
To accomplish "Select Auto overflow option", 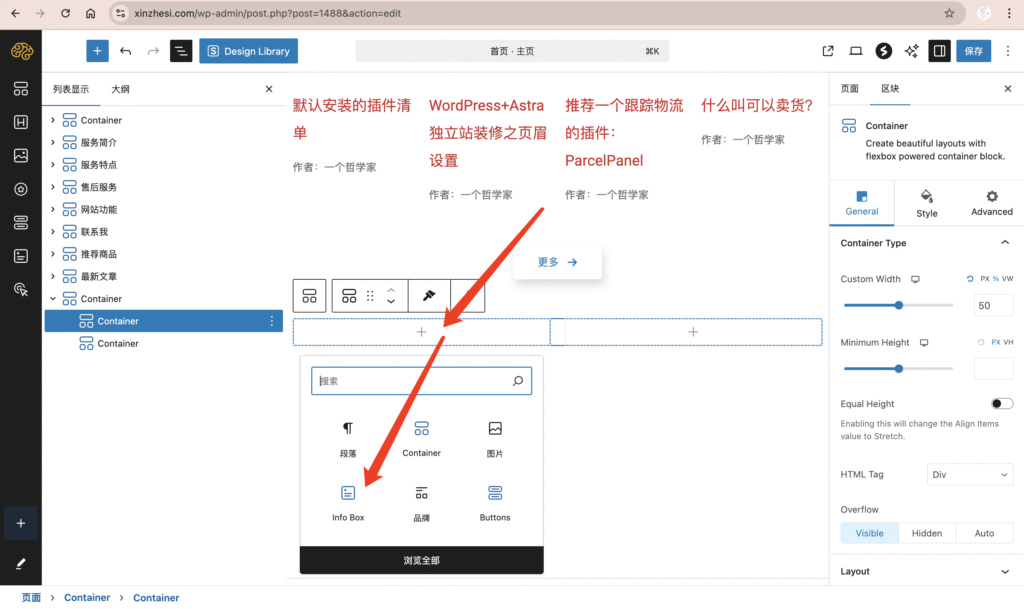I will tap(984, 533).
